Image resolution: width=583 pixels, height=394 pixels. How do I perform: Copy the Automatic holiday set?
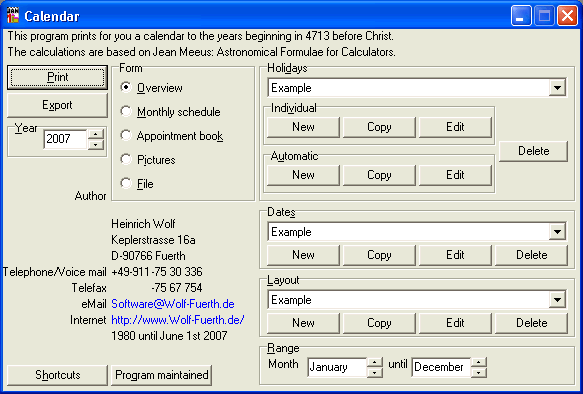[x=379, y=175]
